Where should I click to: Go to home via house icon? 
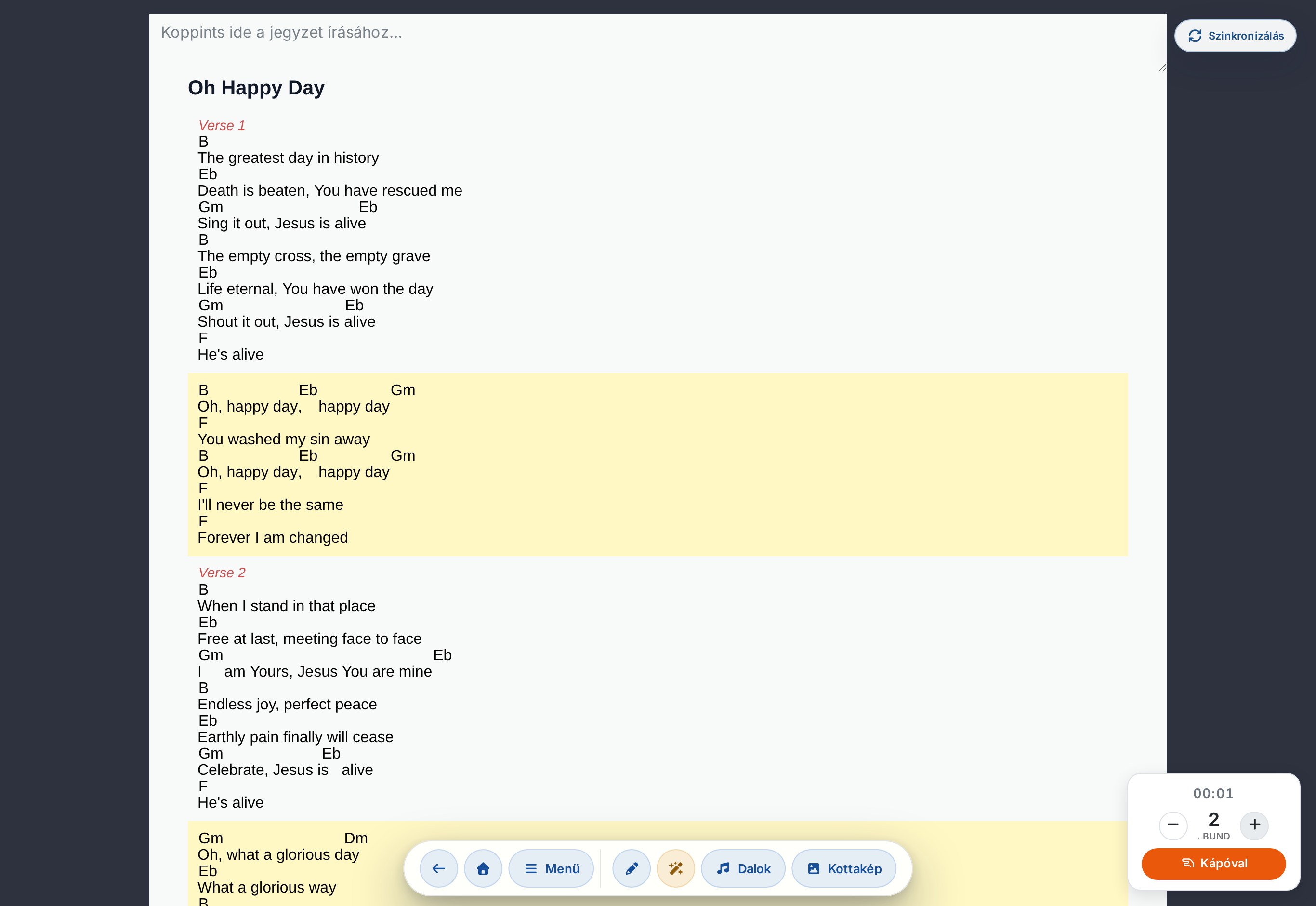(x=483, y=868)
